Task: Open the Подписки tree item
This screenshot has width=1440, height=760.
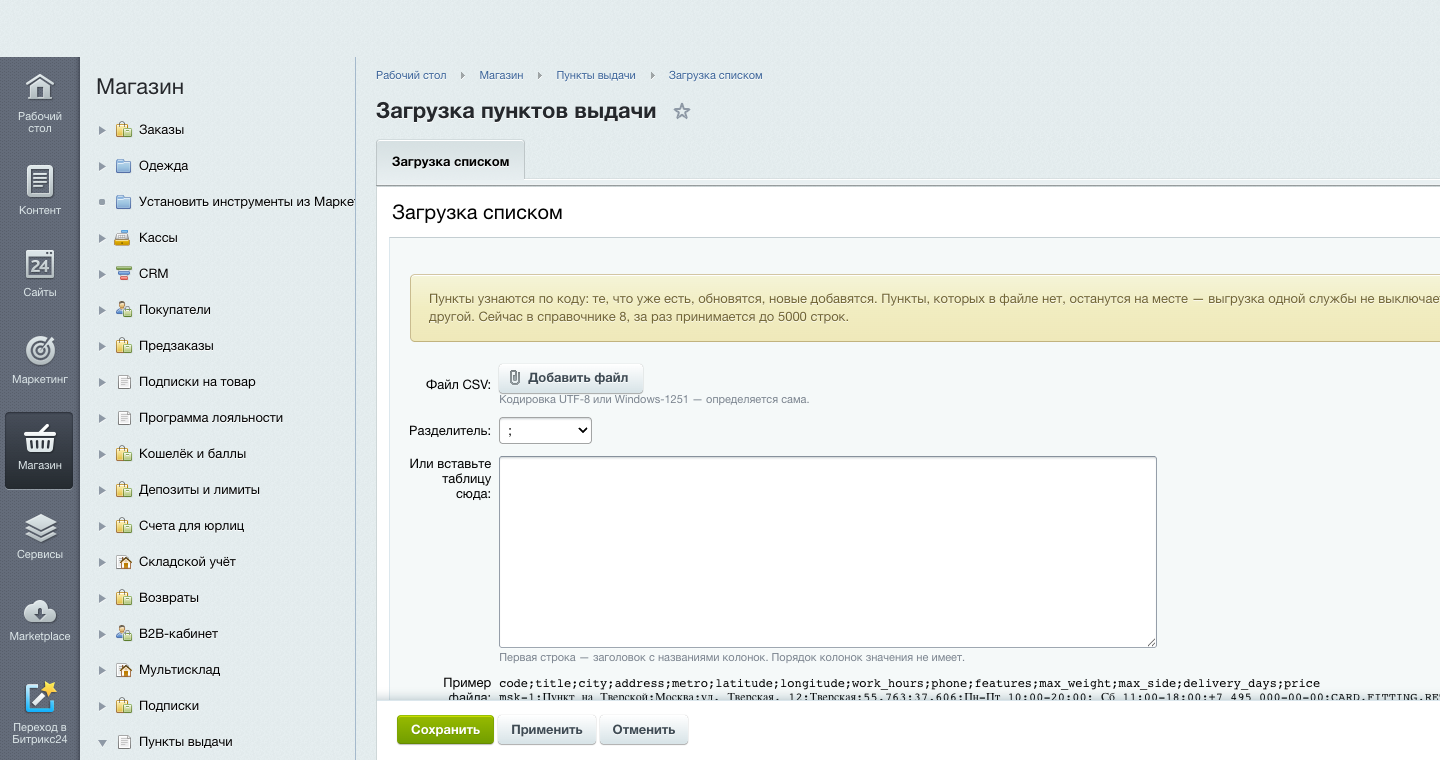Action: (169, 706)
